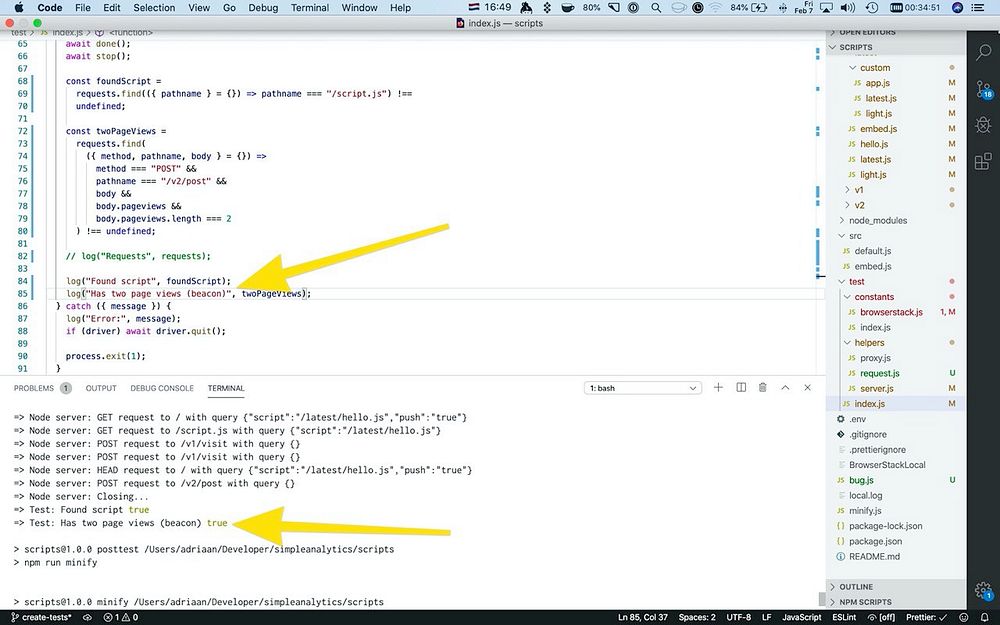Viewport: 1000px width, 625px height.
Task: Open the Apple menu
Action: (18, 8)
